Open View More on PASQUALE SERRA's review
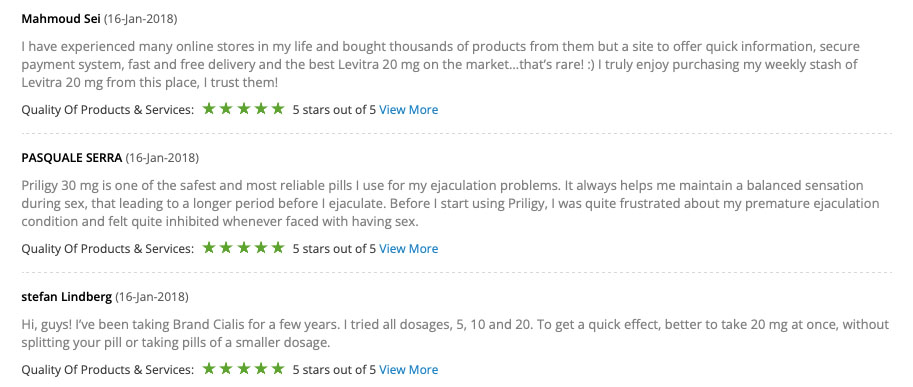The width and height of the screenshot is (913, 387). [x=408, y=248]
